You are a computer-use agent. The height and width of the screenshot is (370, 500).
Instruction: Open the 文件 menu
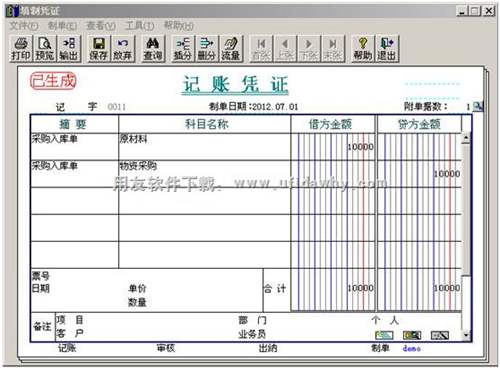[23, 26]
